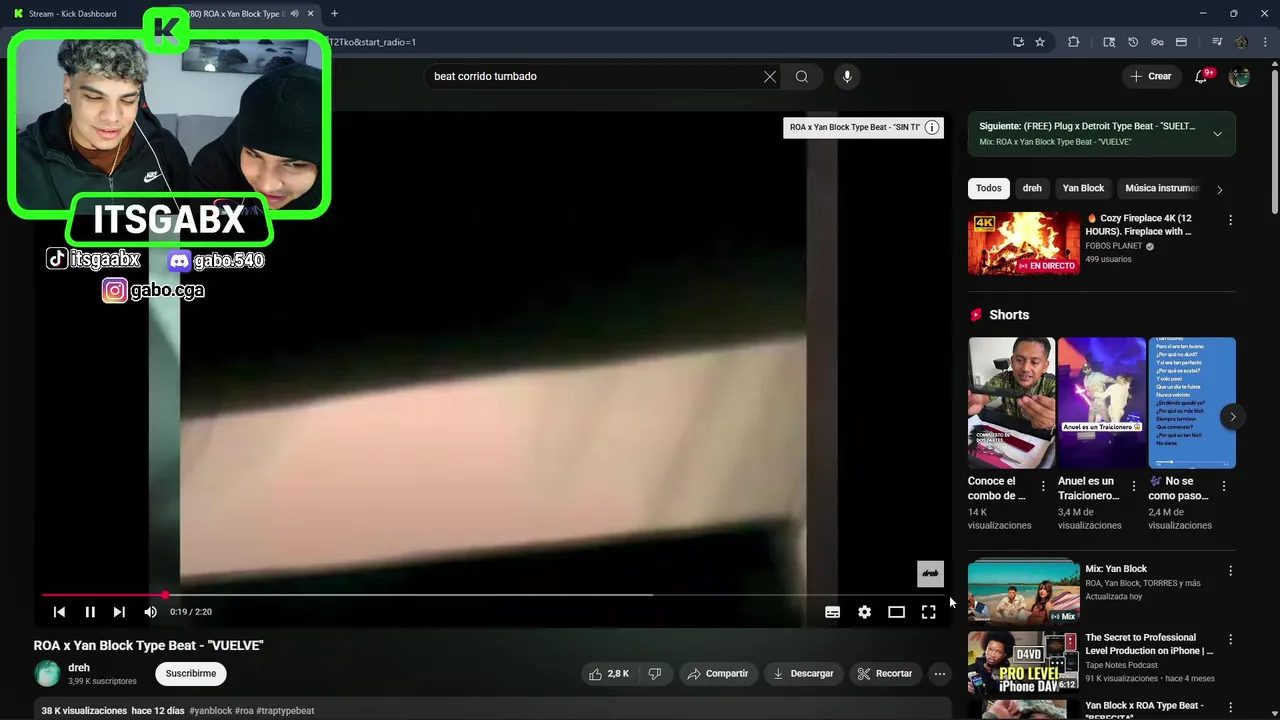Toggle theater mode in the player

(896, 612)
